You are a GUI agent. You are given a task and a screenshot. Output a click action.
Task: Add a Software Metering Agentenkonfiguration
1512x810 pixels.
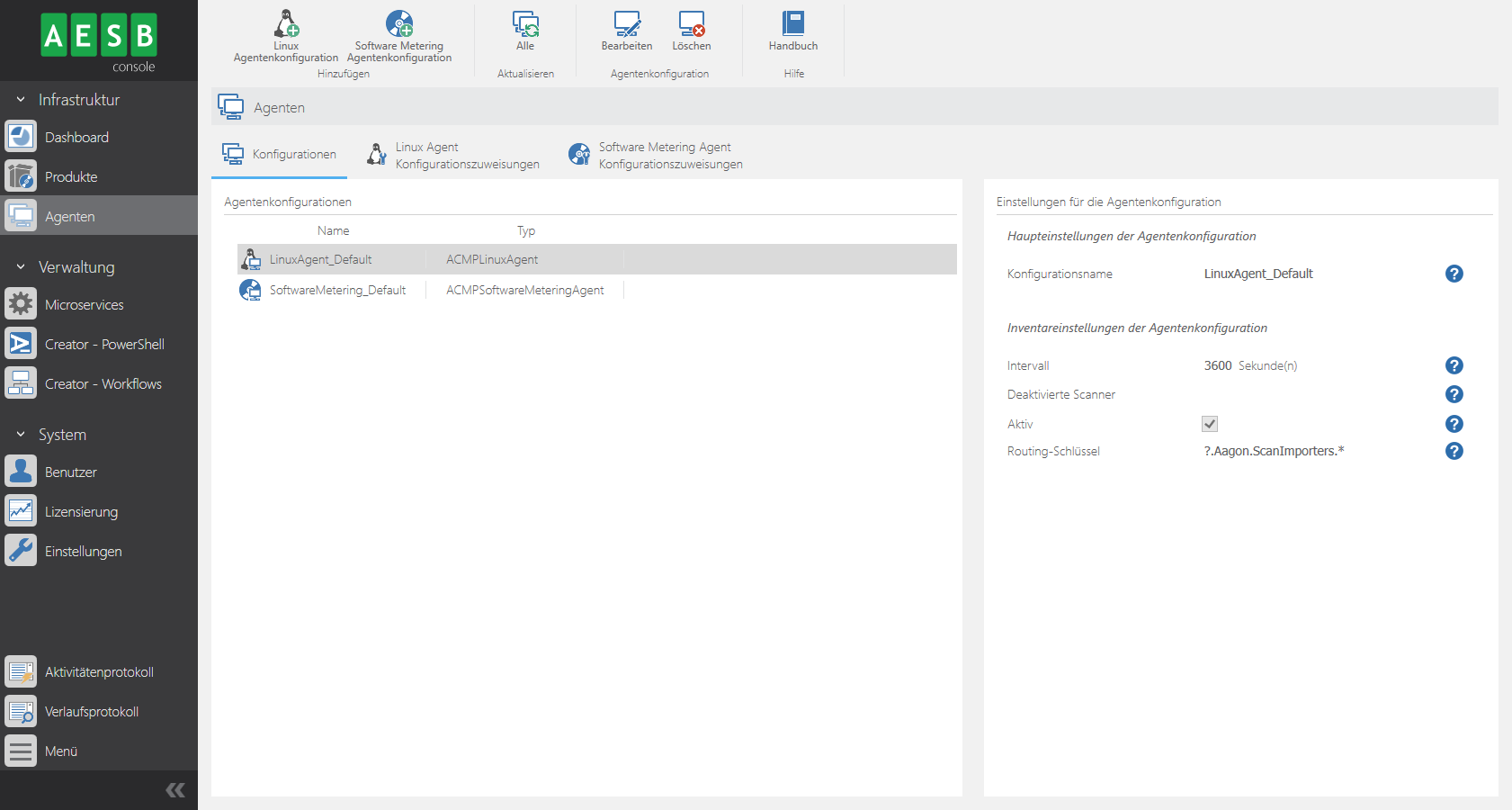click(x=398, y=36)
